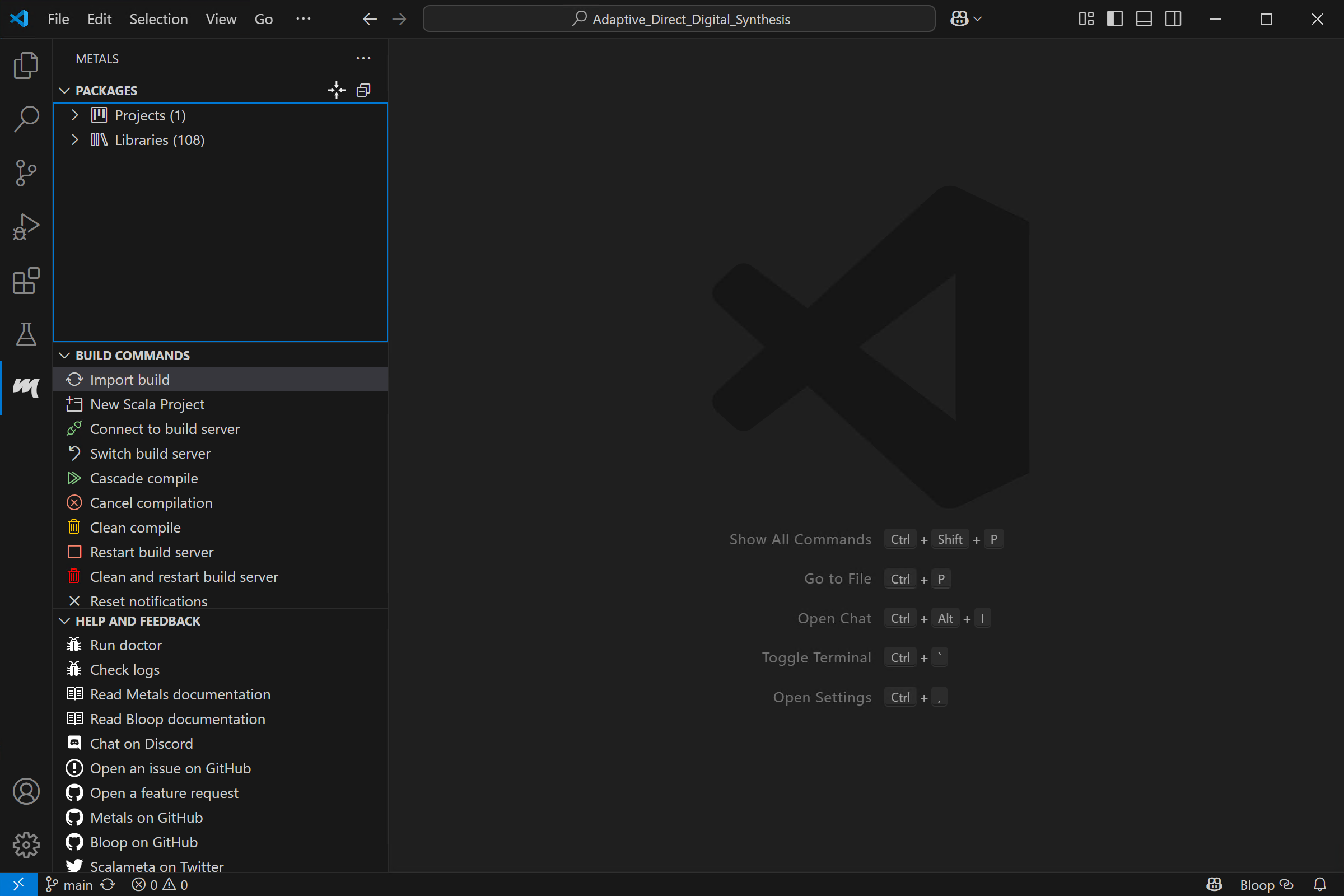This screenshot has height=896, width=1344.
Task: Open the Explorer view in activity bar
Action: (x=26, y=65)
